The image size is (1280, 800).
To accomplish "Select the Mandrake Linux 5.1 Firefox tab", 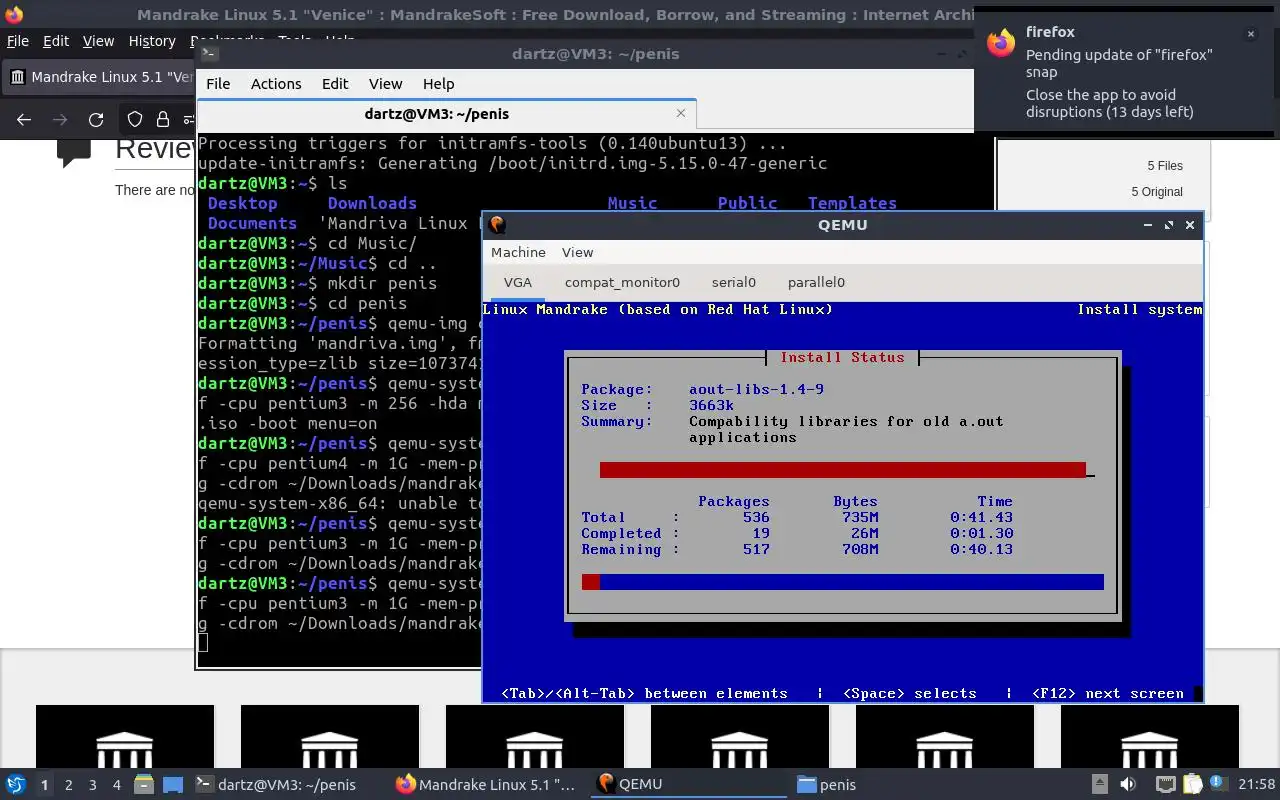I will pos(100,77).
